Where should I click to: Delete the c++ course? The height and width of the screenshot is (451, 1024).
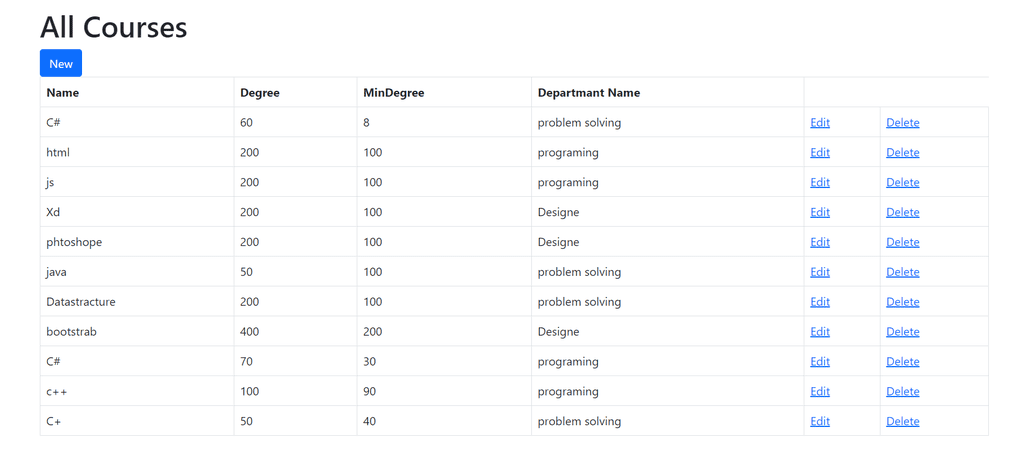(903, 392)
